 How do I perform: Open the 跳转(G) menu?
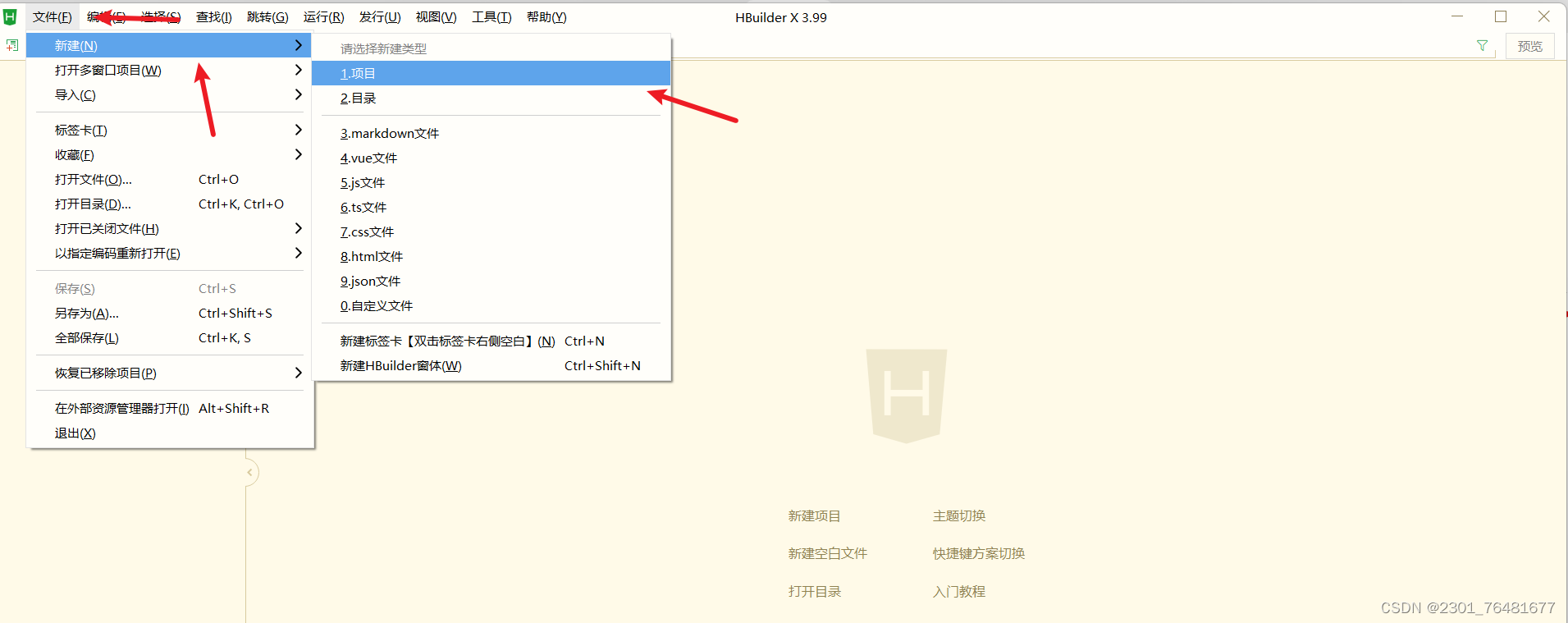tap(267, 17)
